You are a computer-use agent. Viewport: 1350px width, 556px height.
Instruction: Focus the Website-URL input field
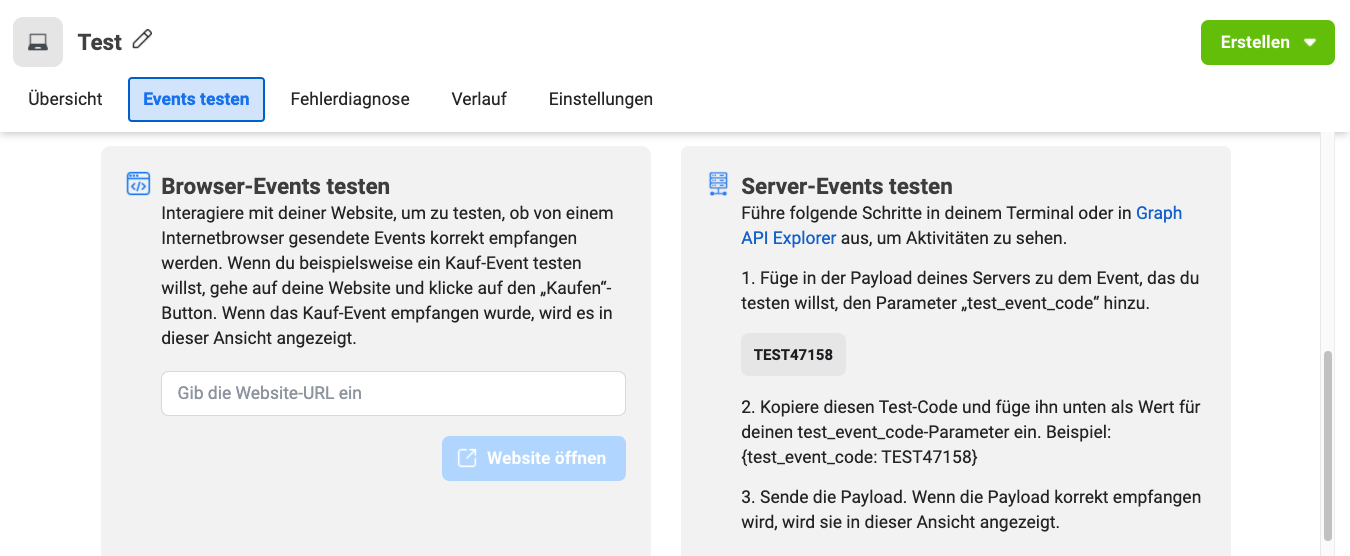[393, 393]
